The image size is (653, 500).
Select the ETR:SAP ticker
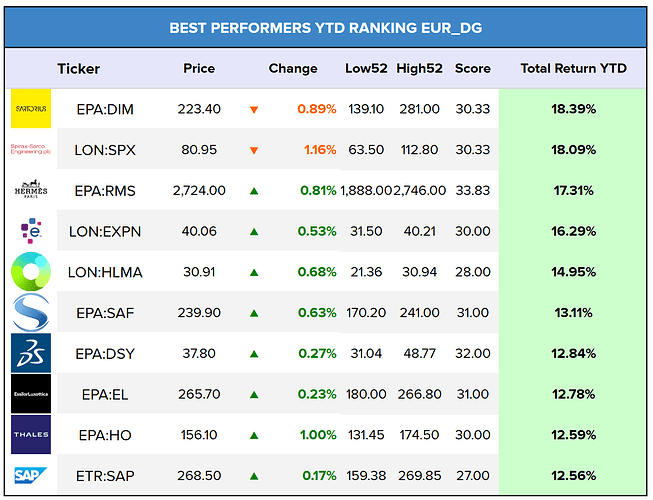pyautogui.click(x=105, y=476)
